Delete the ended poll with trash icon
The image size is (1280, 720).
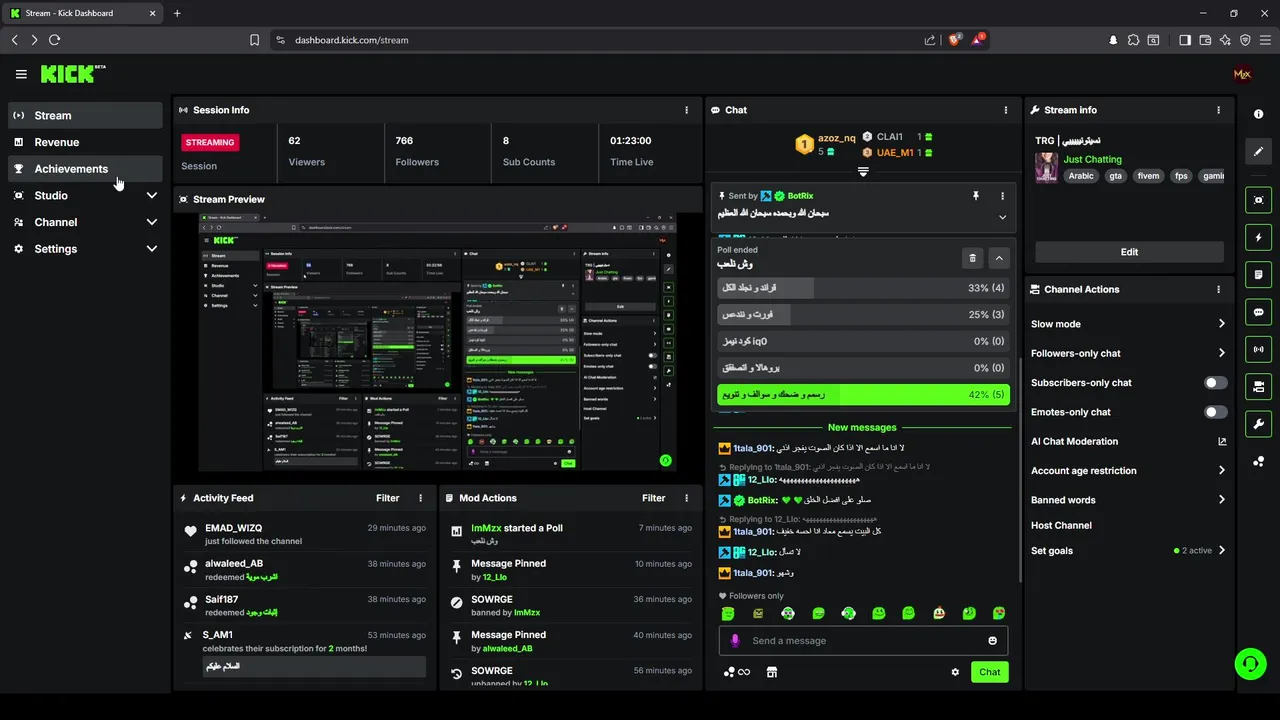(x=972, y=258)
